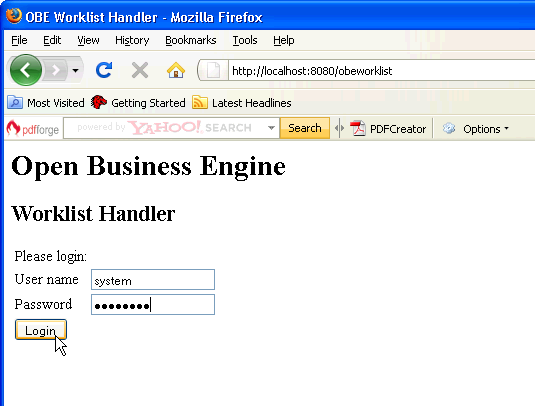Go to the Home page via house icon

tap(176, 70)
